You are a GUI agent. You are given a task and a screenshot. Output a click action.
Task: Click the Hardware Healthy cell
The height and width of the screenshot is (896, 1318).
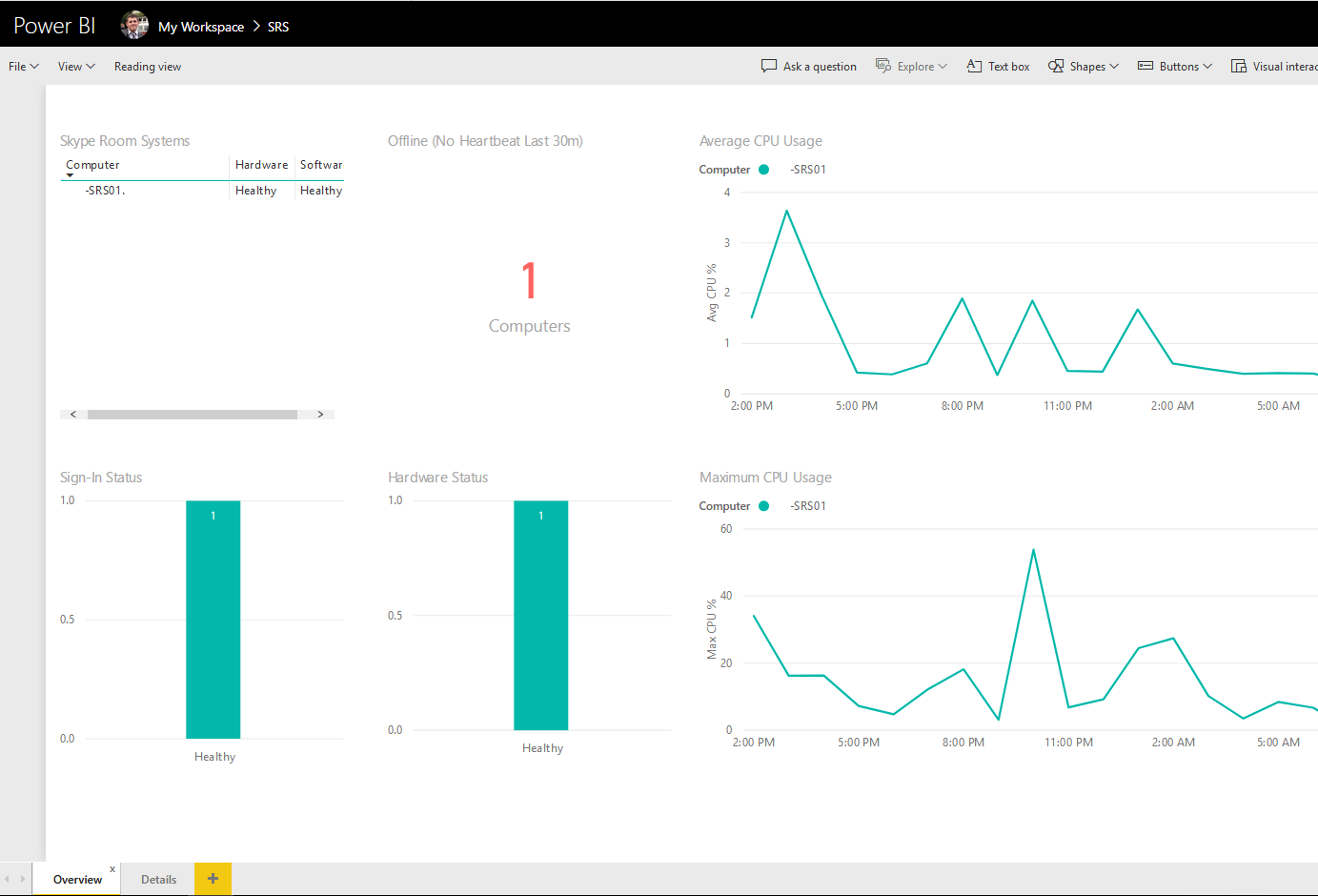click(x=255, y=191)
